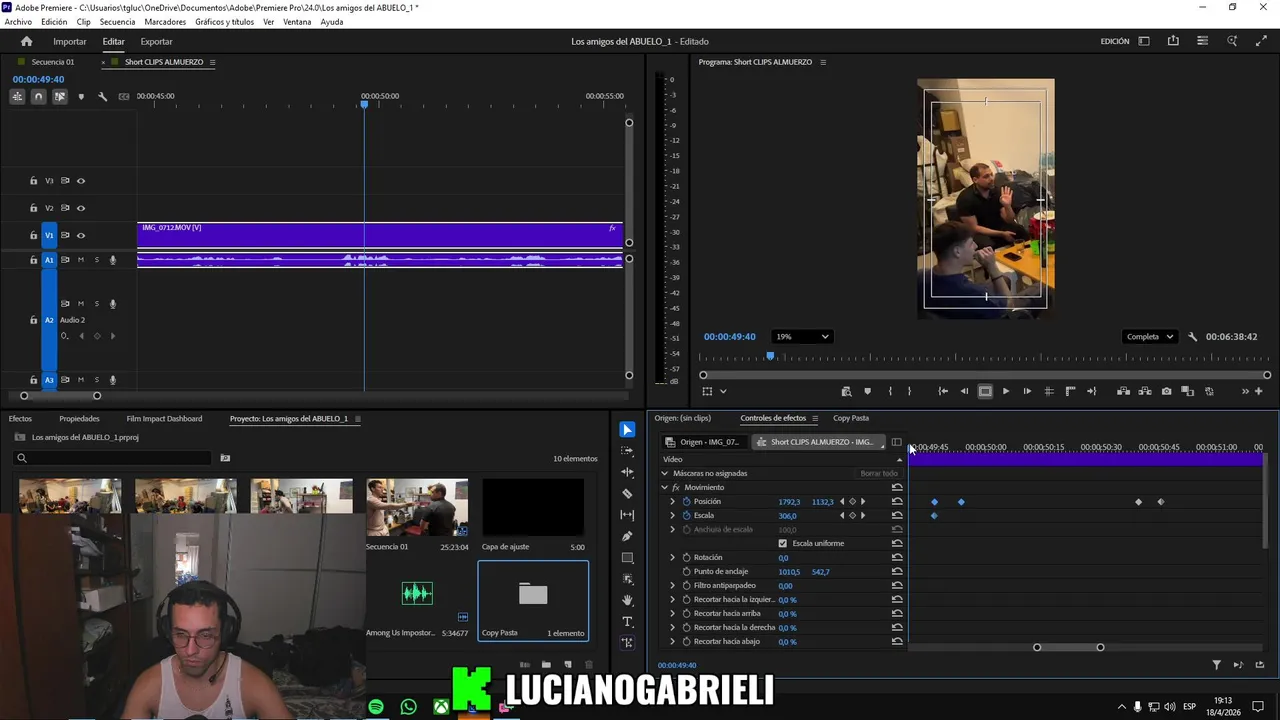
Task: Add marker in the timeline toolbar
Action: point(81,97)
